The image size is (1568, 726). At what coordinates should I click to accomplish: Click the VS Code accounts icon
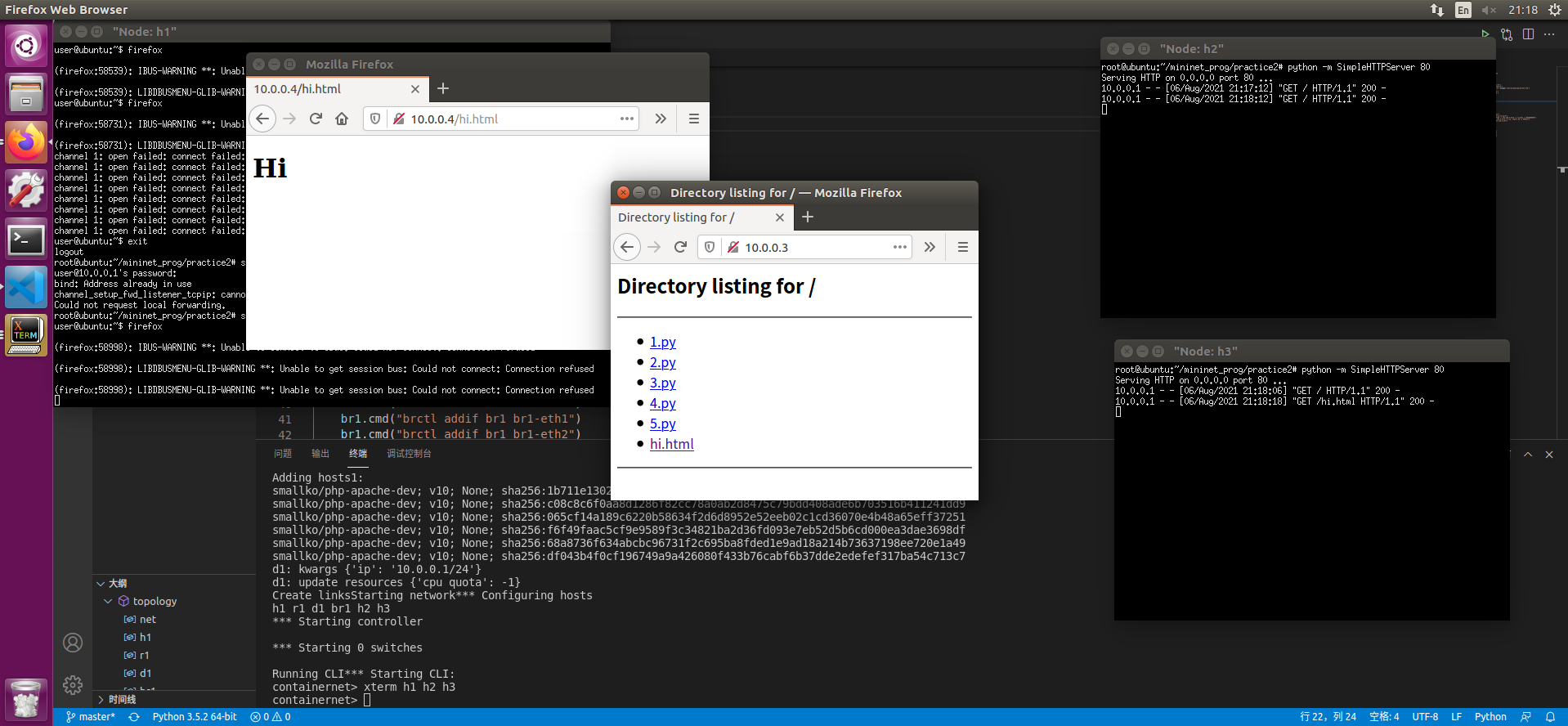tap(73, 643)
